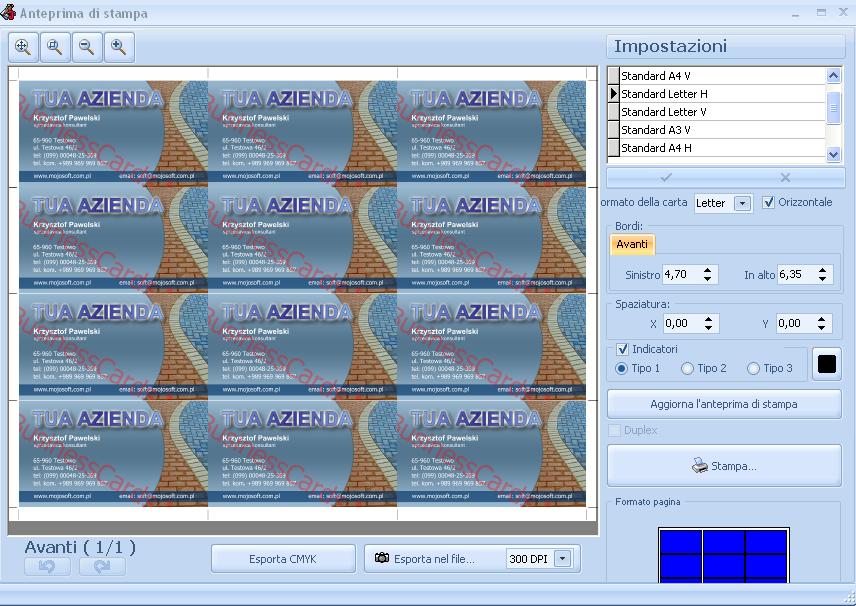This screenshot has height=606, width=856.
Task: Cancel changes with the X button below the list
Action: click(785, 177)
